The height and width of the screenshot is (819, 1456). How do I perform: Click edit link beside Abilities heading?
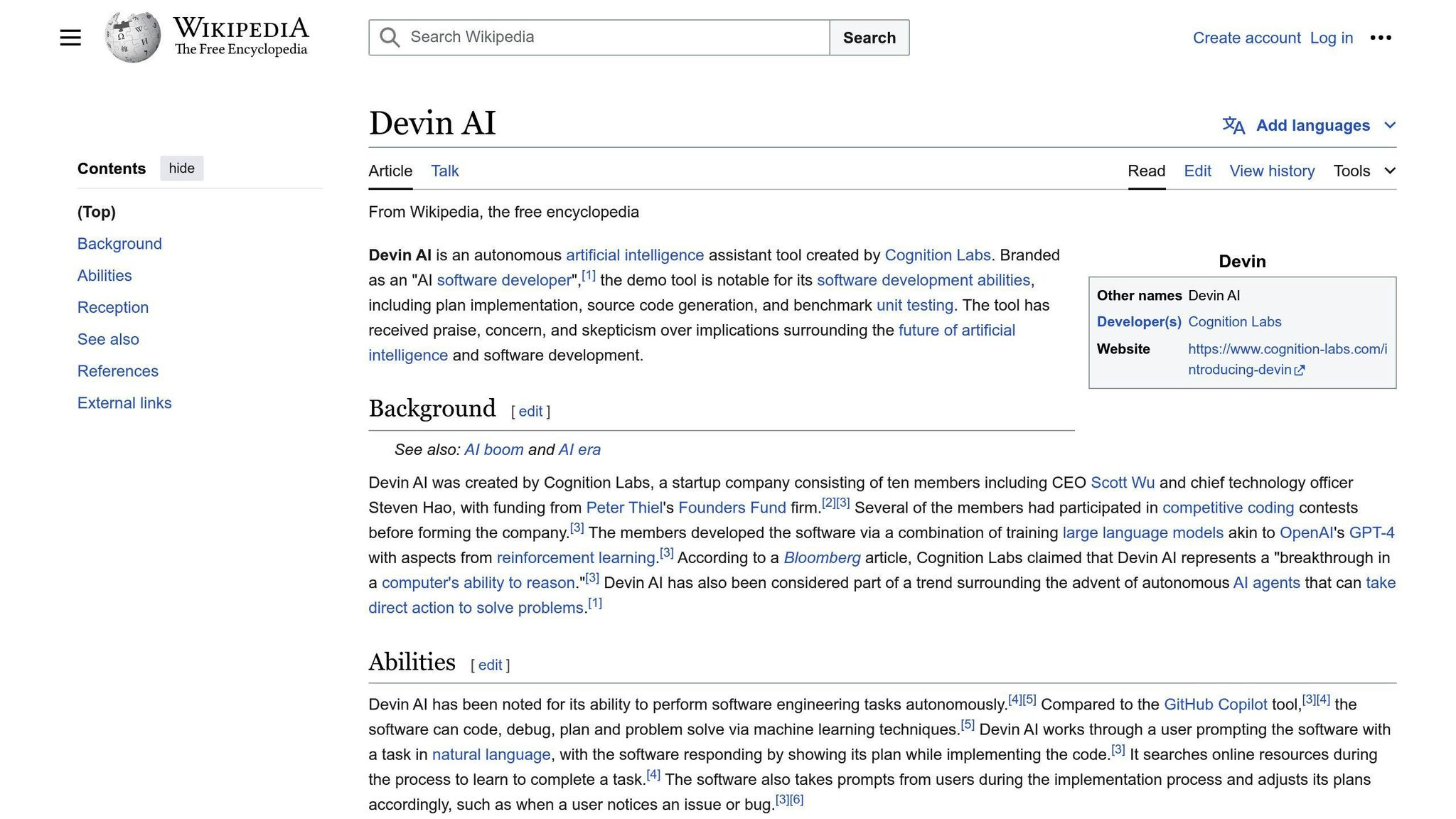point(490,665)
